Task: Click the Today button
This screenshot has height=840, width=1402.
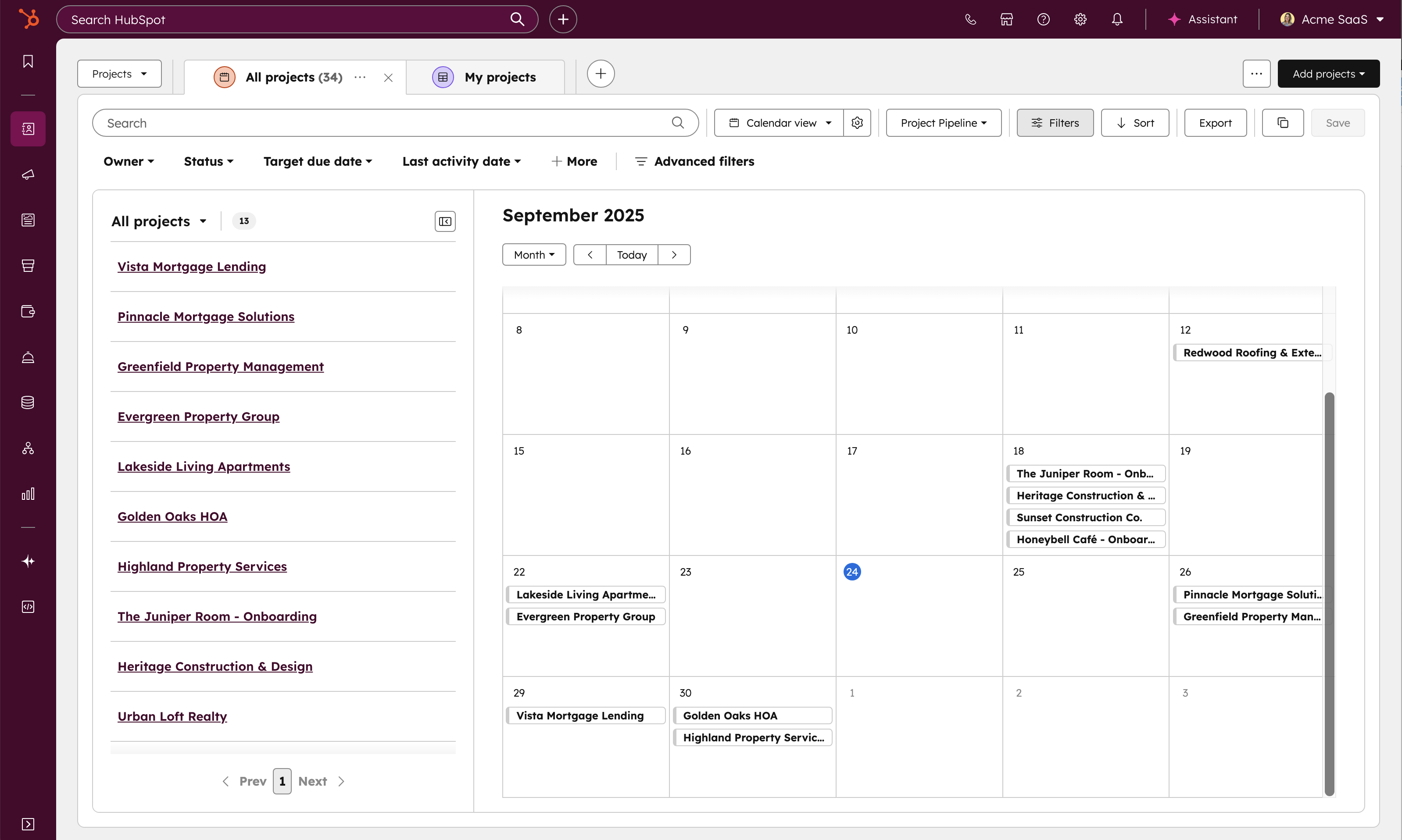Action: tap(631, 255)
